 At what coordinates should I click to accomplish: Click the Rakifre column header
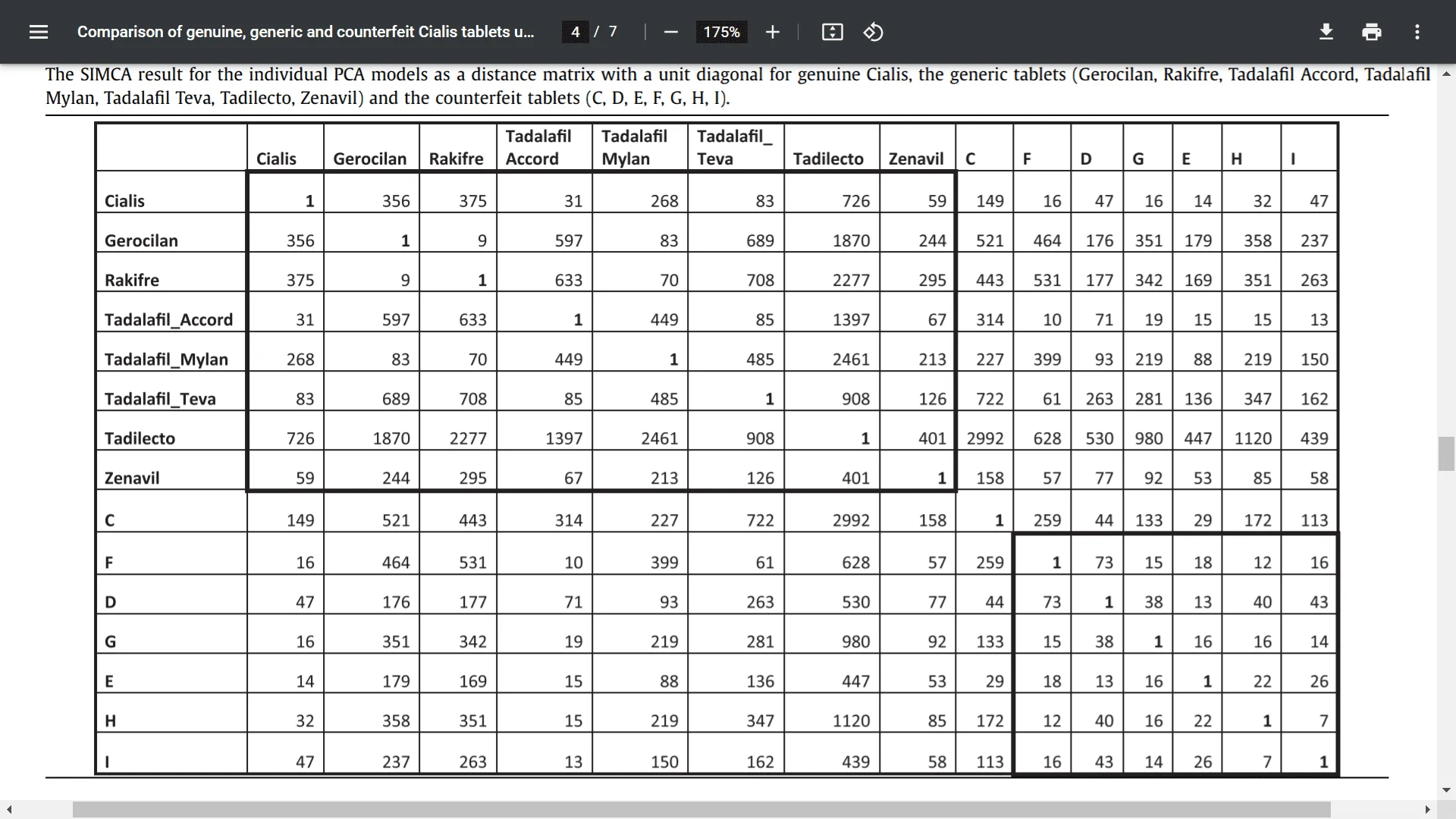tap(456, 158)
